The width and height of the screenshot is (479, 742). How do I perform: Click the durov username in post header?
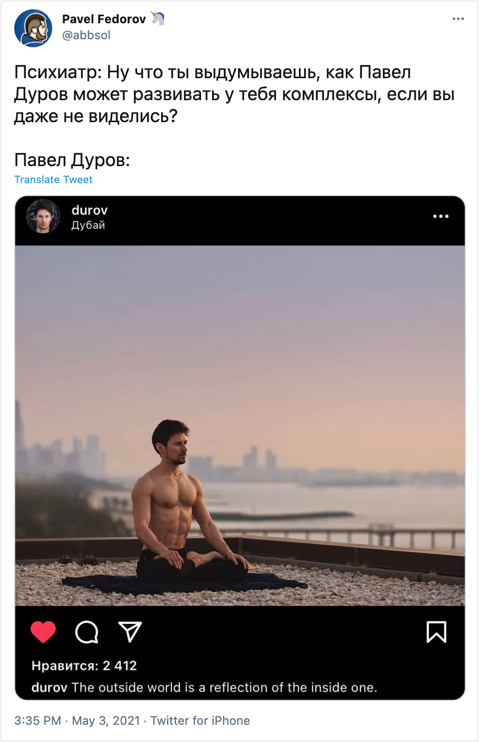pos(89,210)
